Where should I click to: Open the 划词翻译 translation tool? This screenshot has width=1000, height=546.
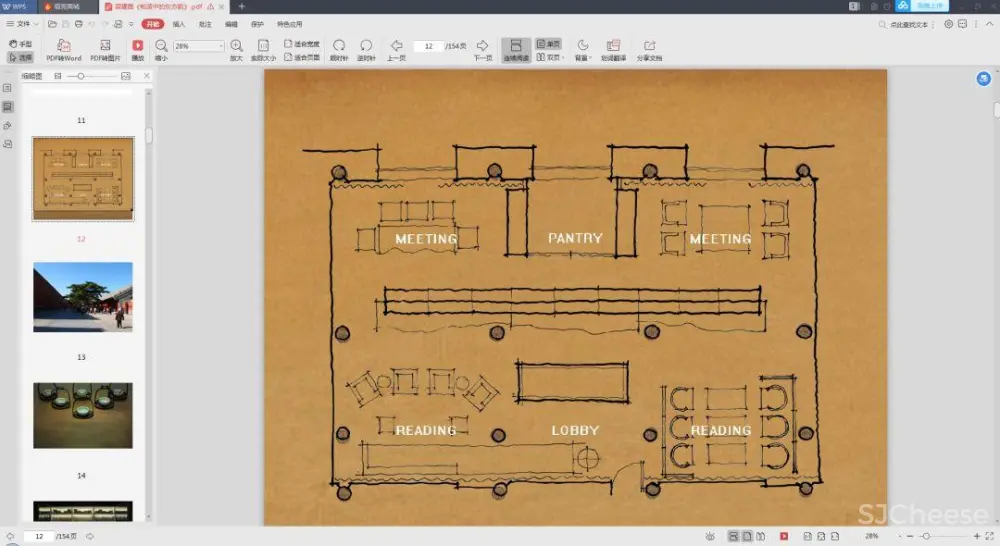tap(613, 46)
